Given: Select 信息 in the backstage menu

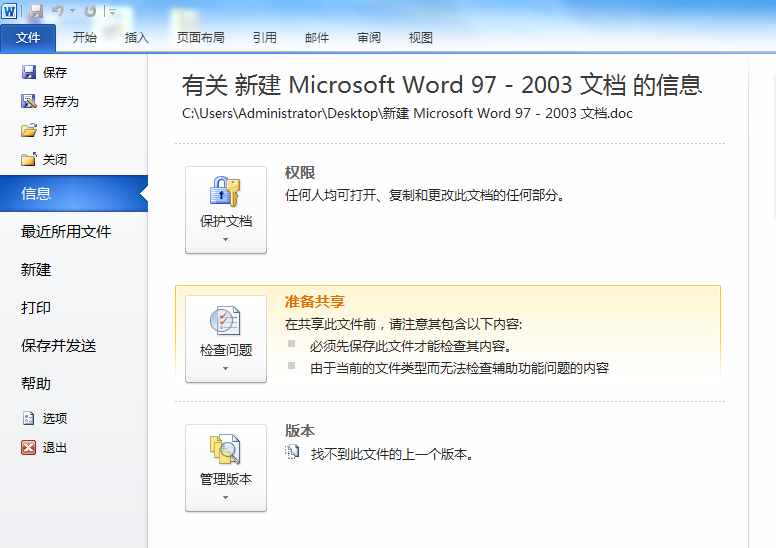Looking at the screenshot, I should [74, 194].
